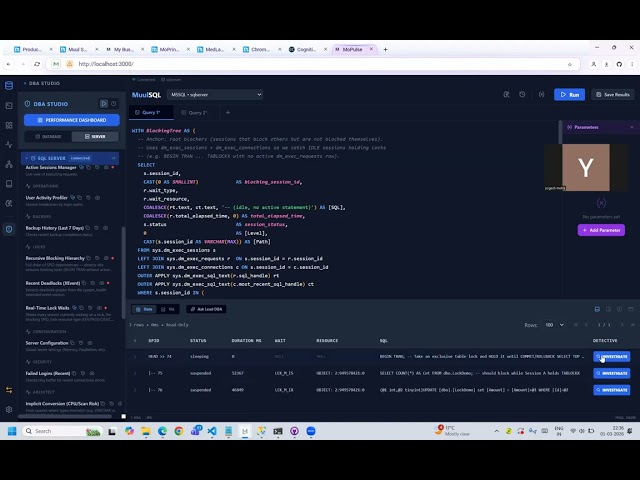Switch to the Cogniti... browser tab
Image resolution: width=640 pixels, height=480 pixels.
(x=307, y=49)
